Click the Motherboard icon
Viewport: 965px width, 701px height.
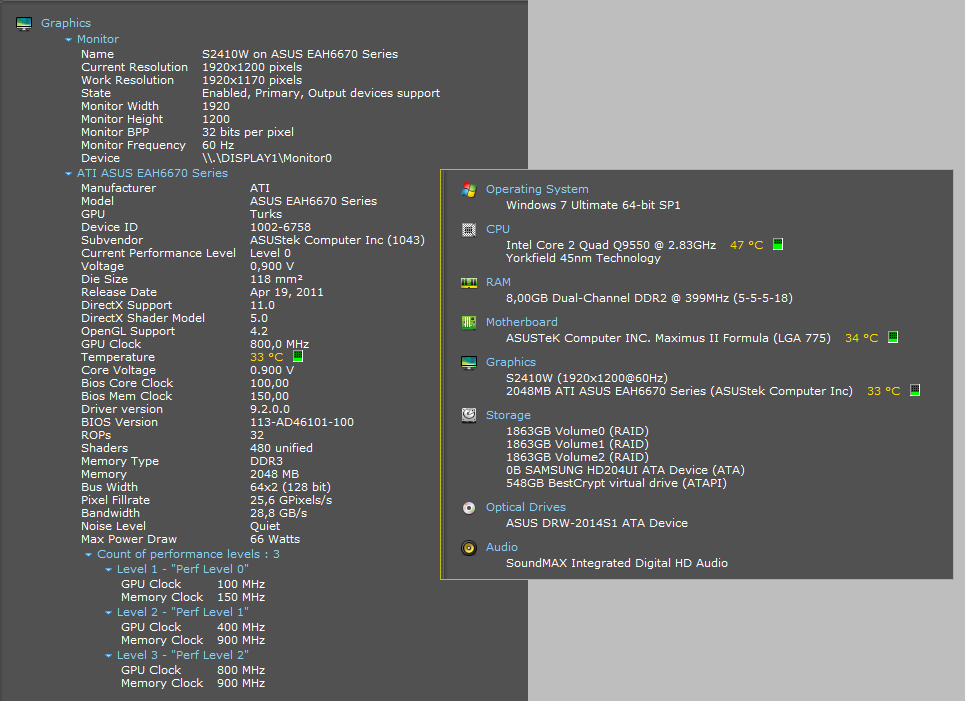pos(468,322)
